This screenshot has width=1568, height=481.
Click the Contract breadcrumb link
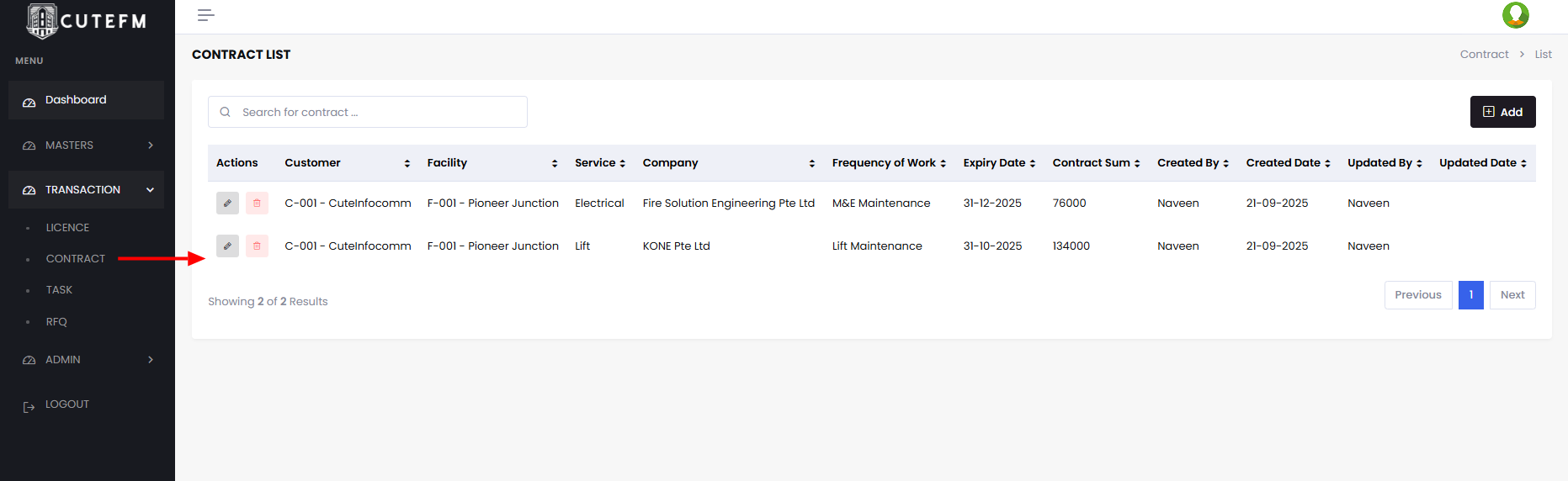1484,55
